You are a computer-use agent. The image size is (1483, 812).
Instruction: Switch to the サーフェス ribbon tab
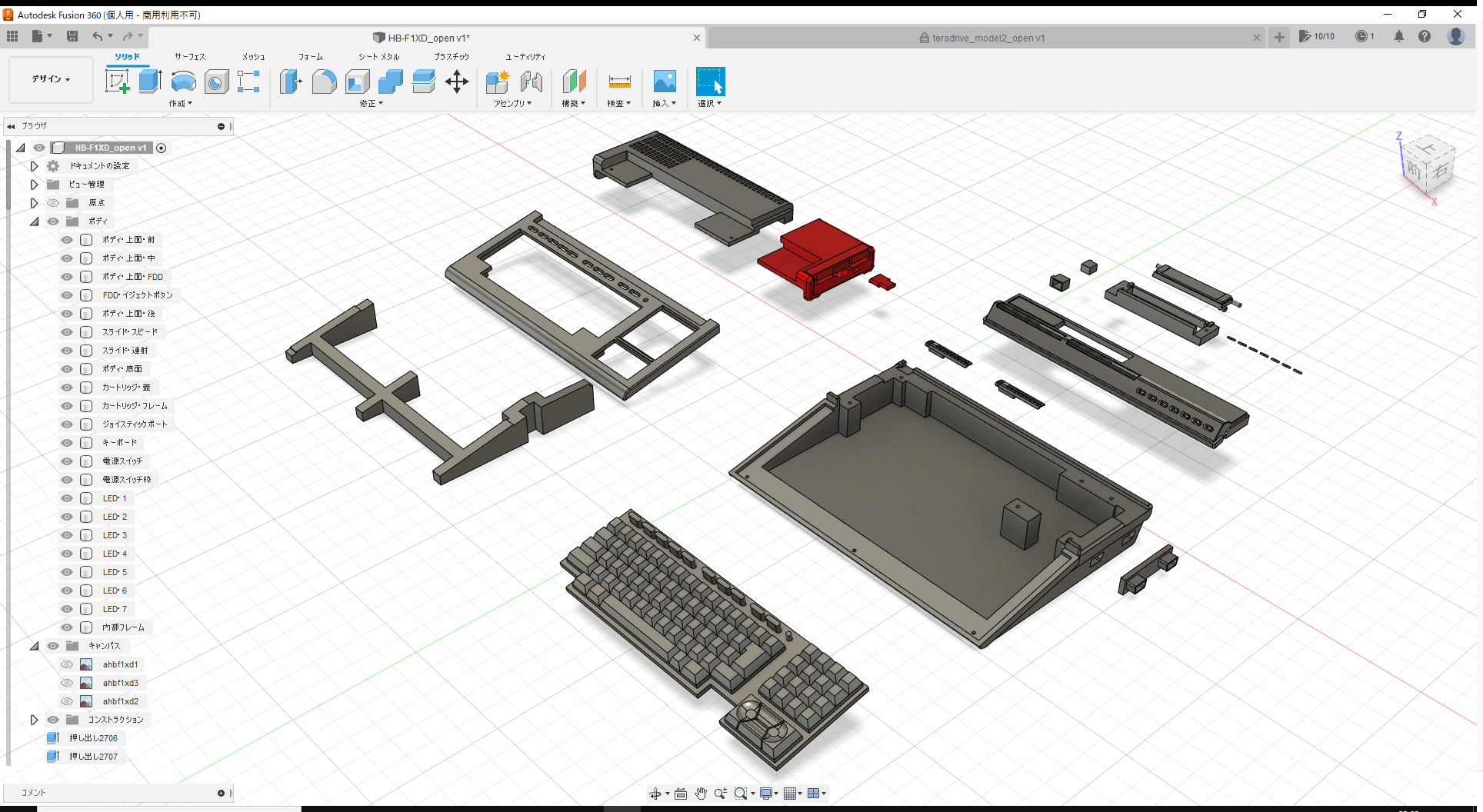(189, 56)
